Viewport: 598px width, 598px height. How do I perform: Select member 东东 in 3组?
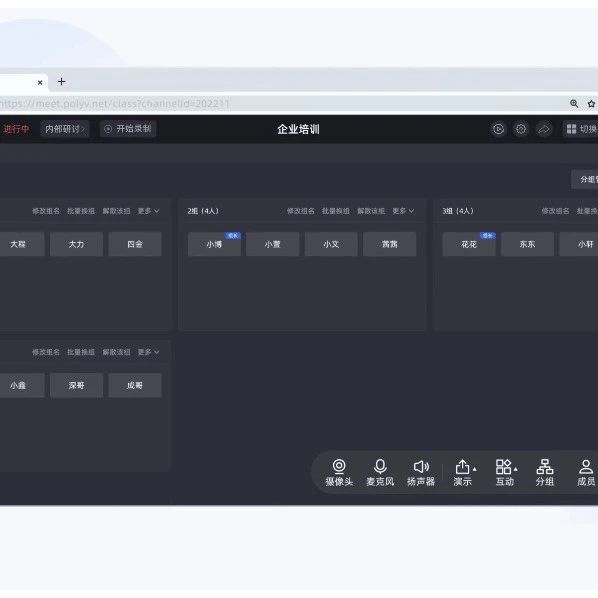click(x=527, y=244)
